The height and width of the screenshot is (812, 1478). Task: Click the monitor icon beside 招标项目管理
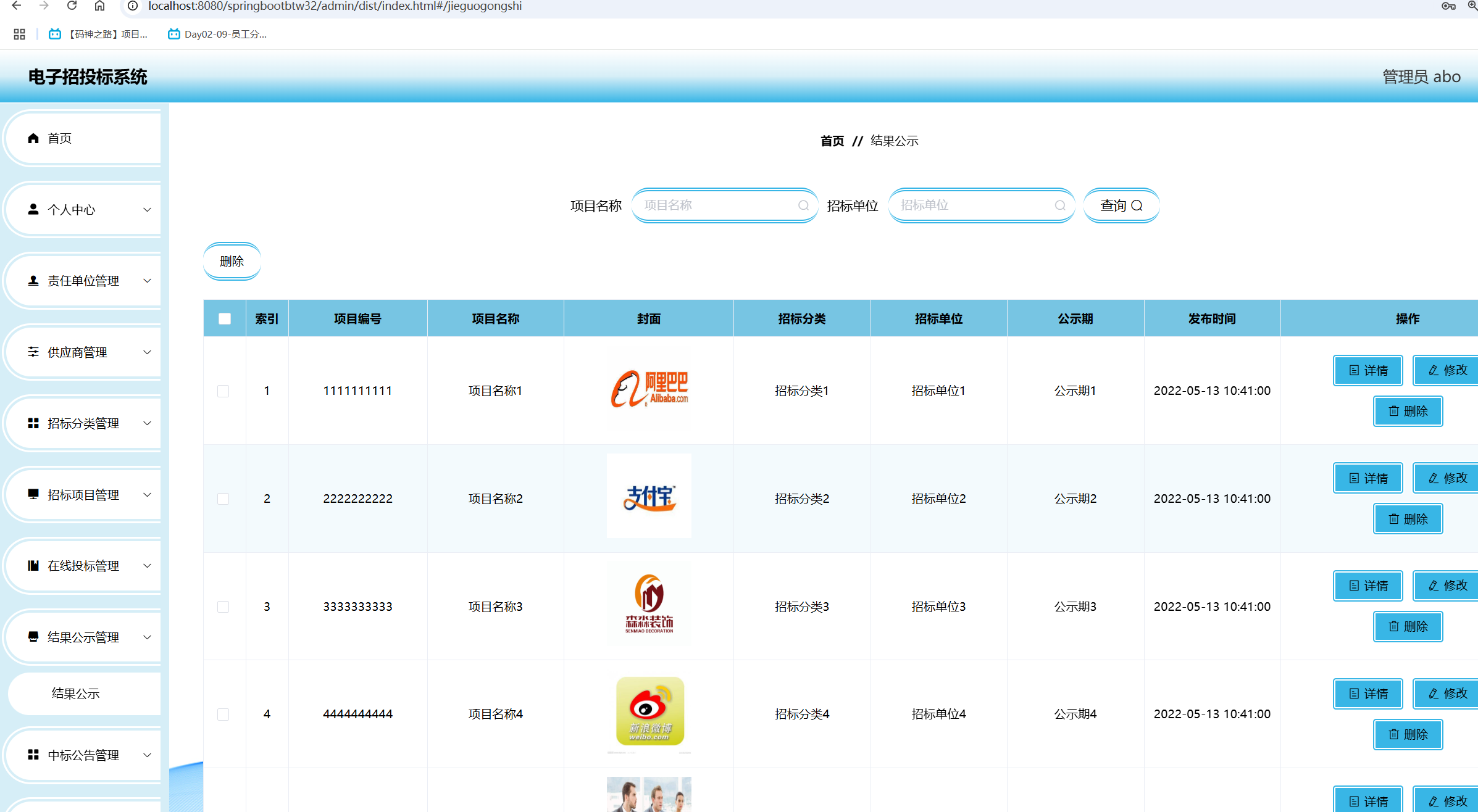pos(33,494)
